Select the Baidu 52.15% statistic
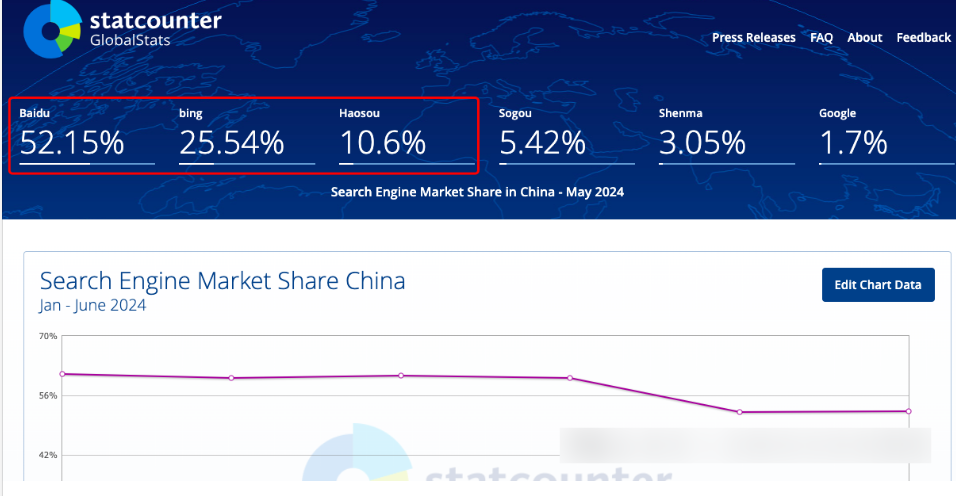956x496 pixels. tap(72, 143)
